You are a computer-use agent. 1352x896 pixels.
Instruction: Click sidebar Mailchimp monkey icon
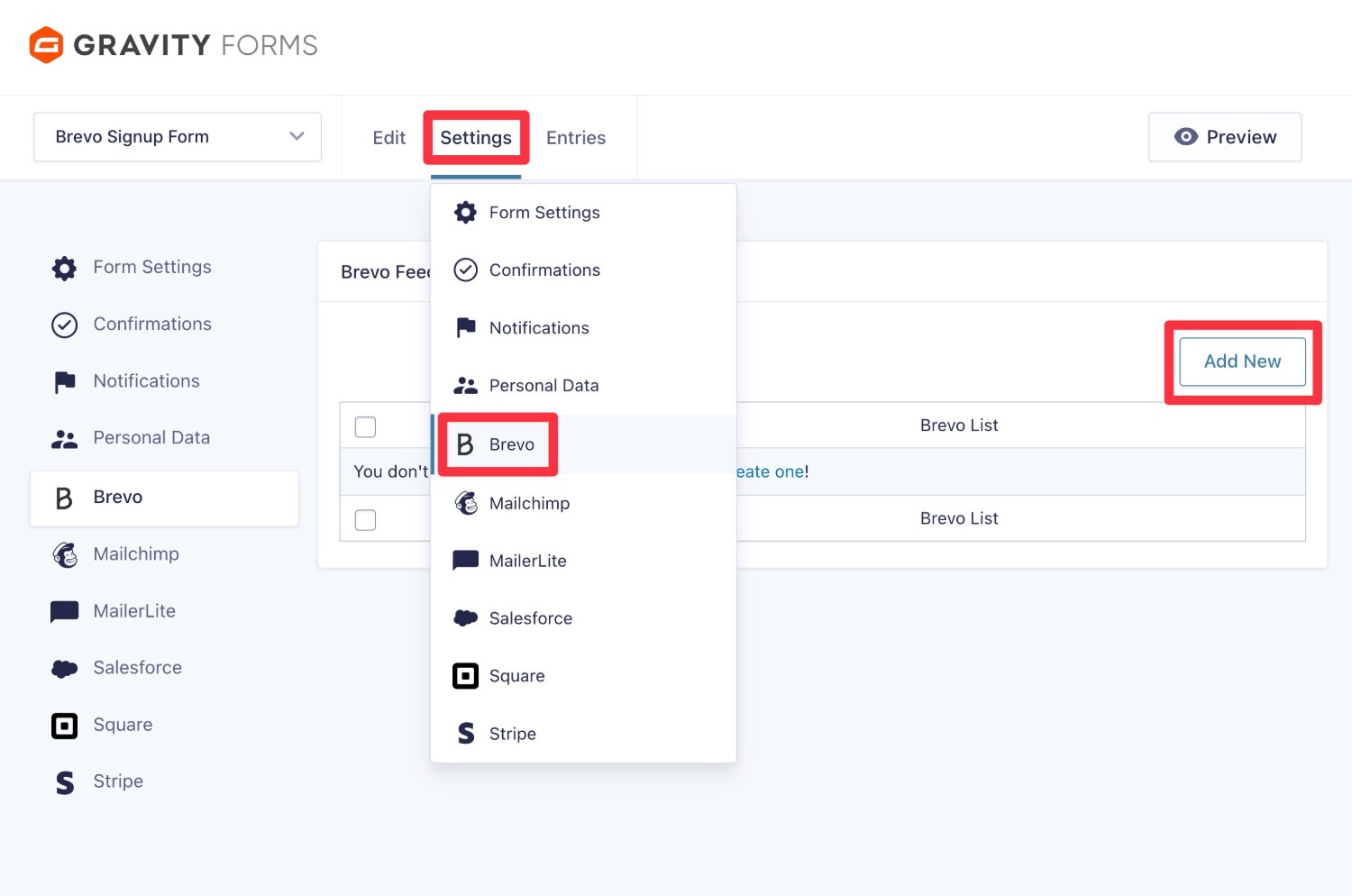pyautogui.click(x=64, y=554)
